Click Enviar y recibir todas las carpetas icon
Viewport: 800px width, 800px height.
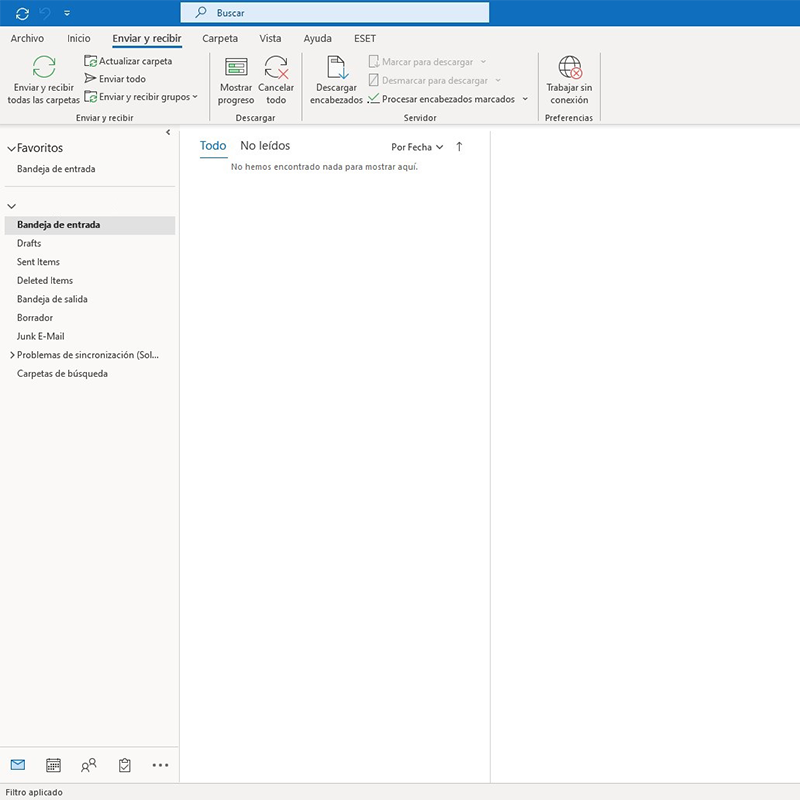pyautogui.click(x=44, y=68)
